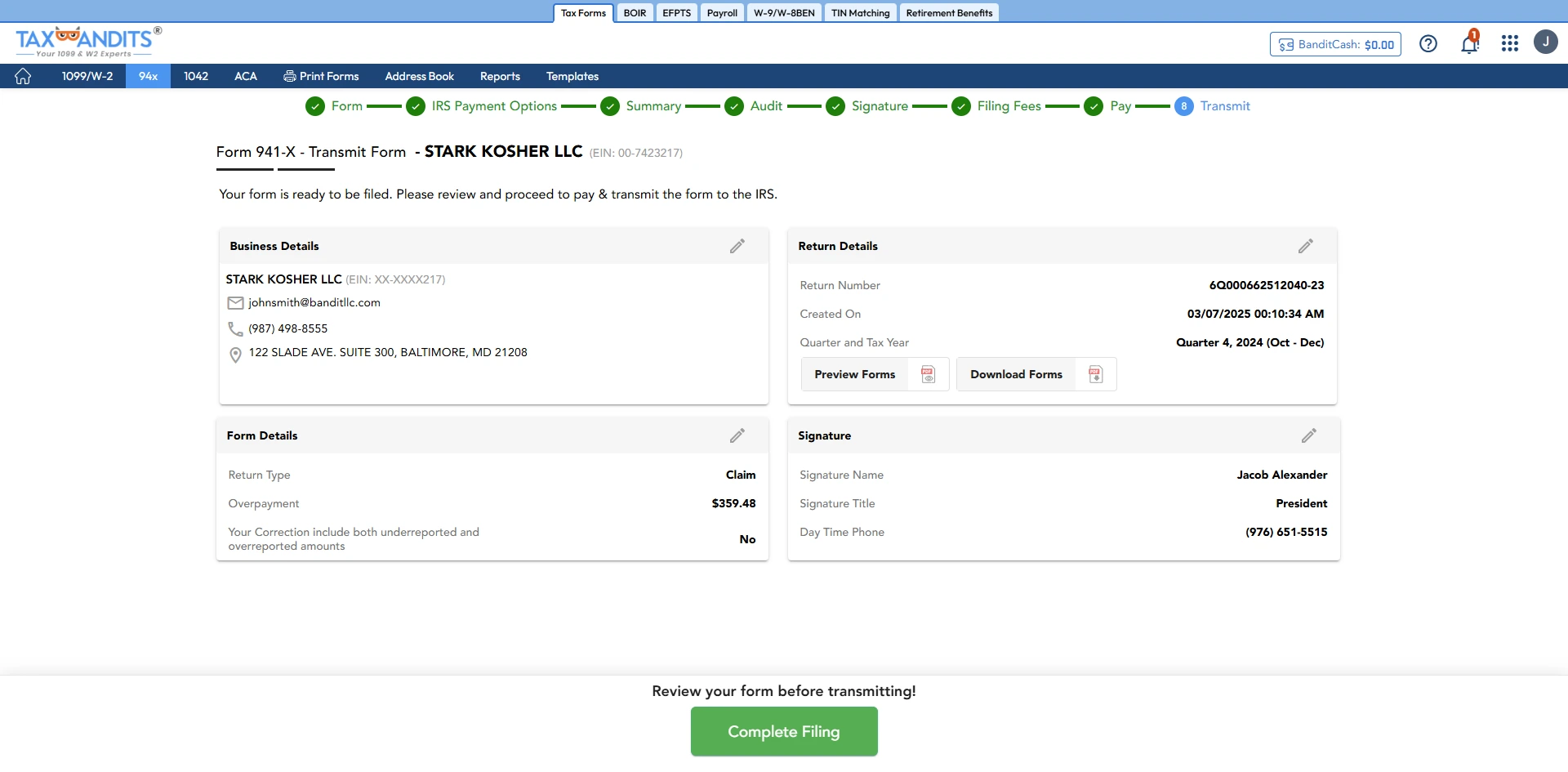Screen dimensions: 1568x772
Task: Edit Return Details with the pencil icon
Action: click(1306, 246)
